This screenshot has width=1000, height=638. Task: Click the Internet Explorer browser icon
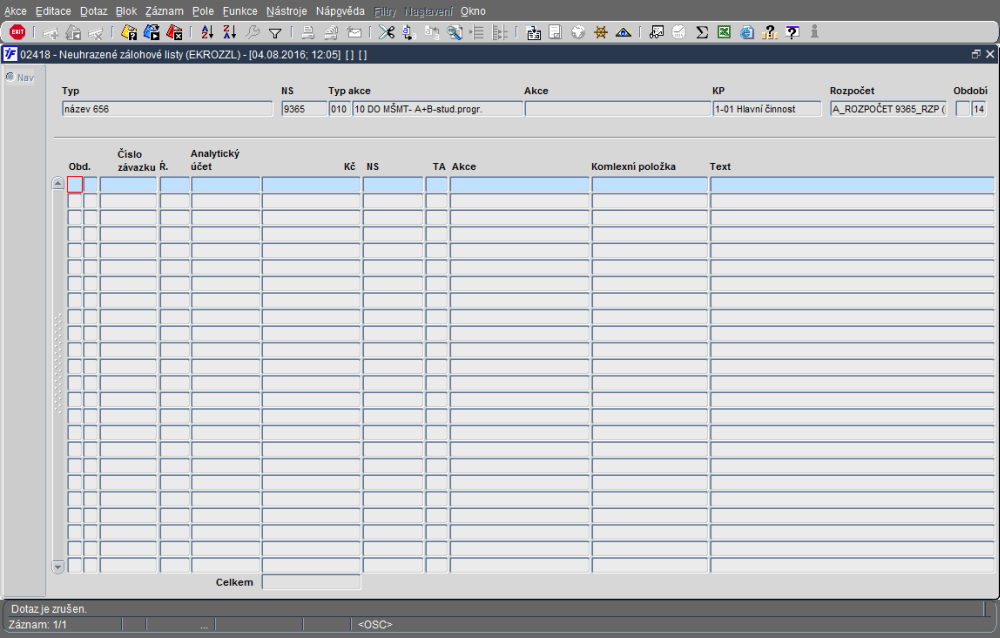[x=747, y=32]
